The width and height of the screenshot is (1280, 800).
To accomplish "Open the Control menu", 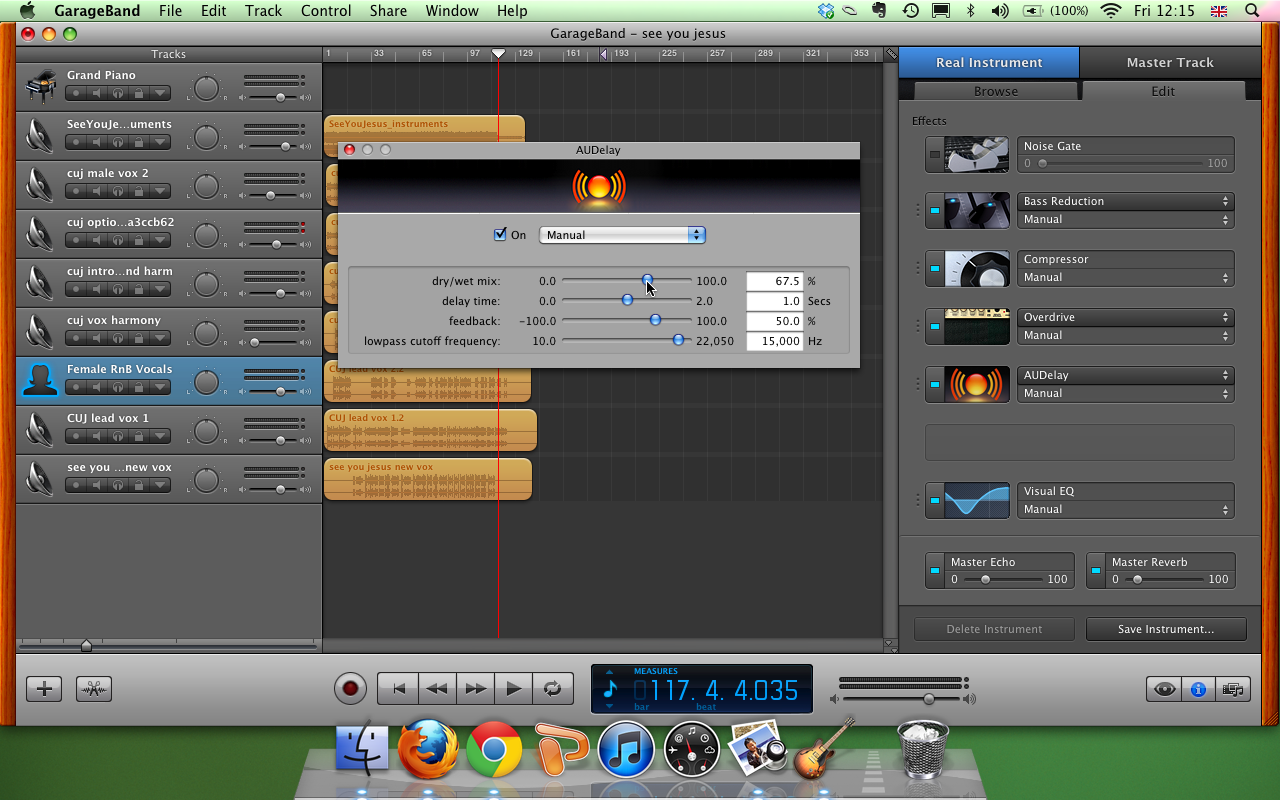I will [x=326, y=11].
